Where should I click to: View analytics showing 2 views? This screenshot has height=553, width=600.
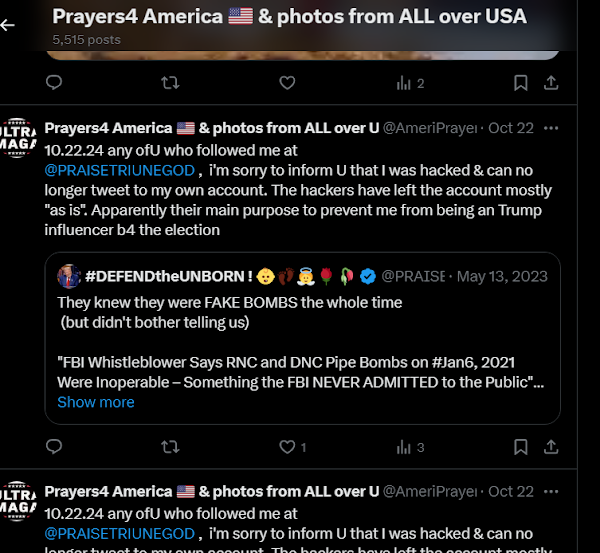pyautogui.click(x=406, y=83)
